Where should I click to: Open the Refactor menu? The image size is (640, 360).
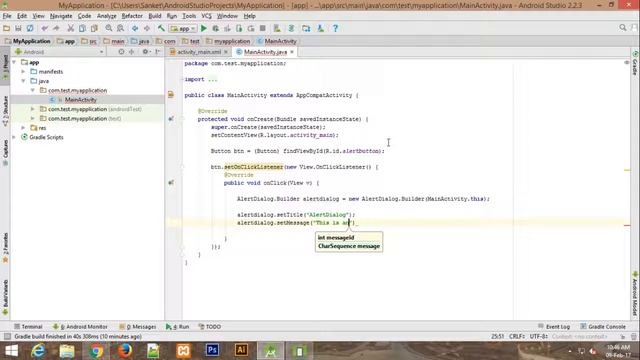[132, 16]
